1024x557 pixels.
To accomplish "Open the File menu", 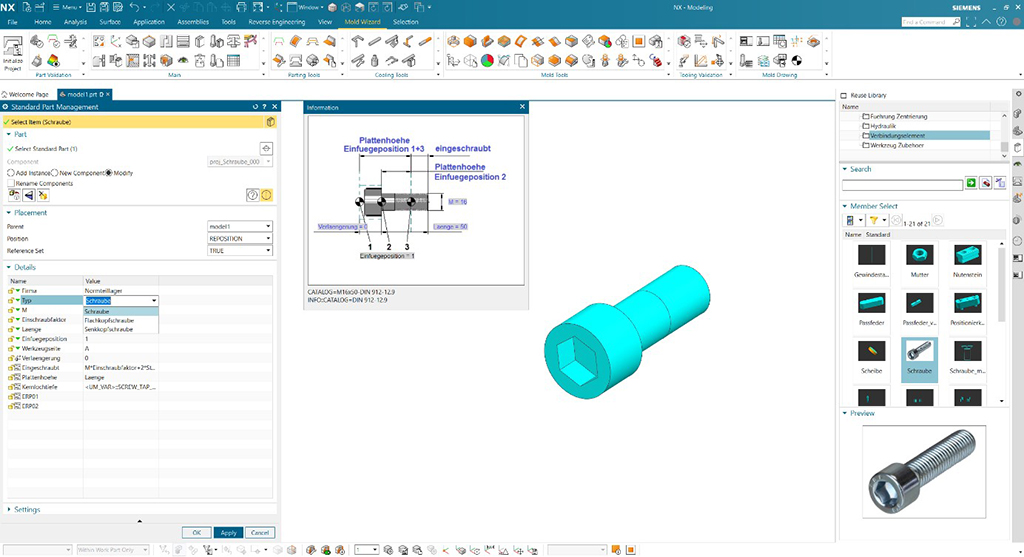I will (12, 22).
